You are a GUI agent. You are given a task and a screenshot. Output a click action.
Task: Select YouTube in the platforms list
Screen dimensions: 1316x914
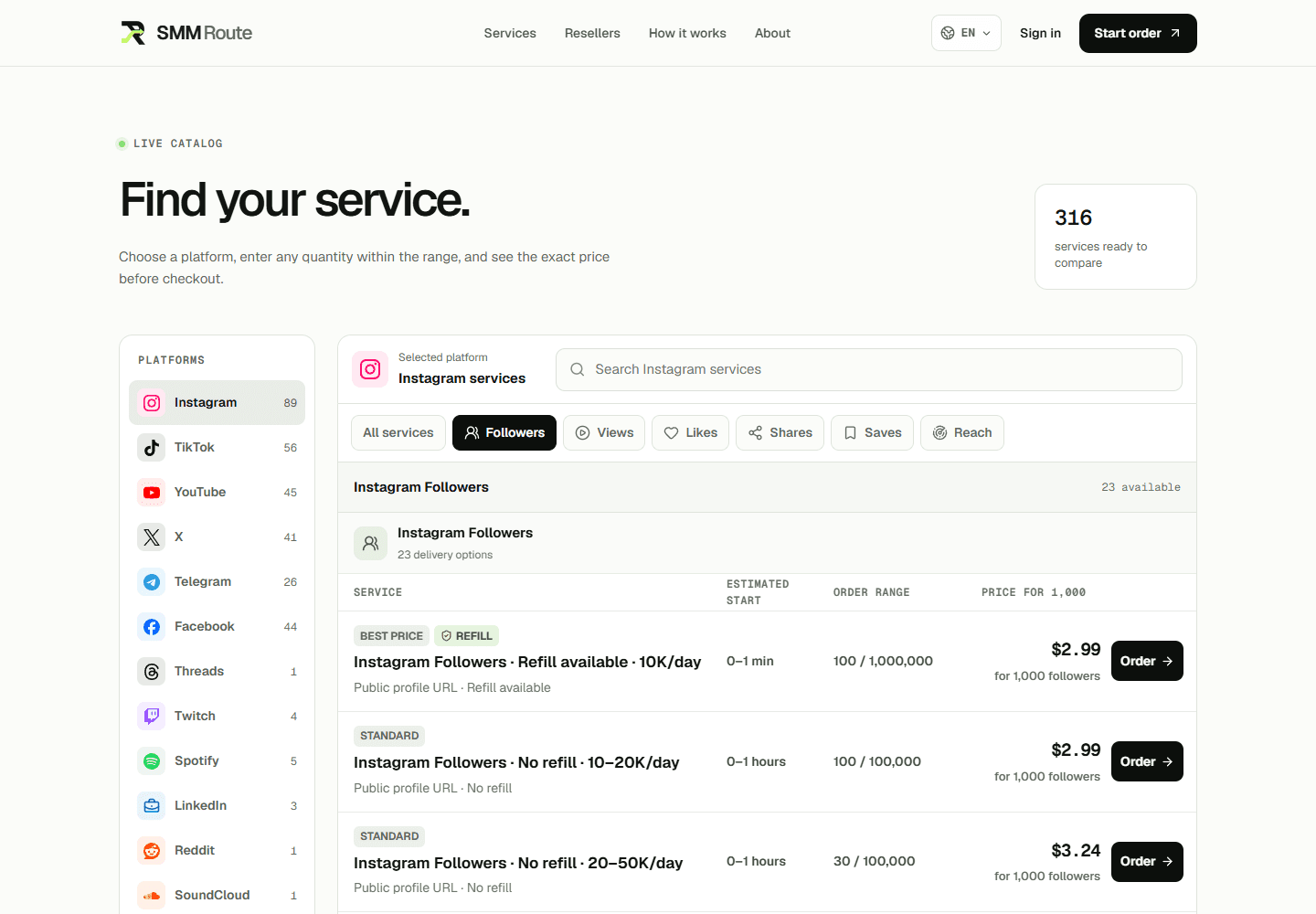pyautogui.click(x=217, y=493)
